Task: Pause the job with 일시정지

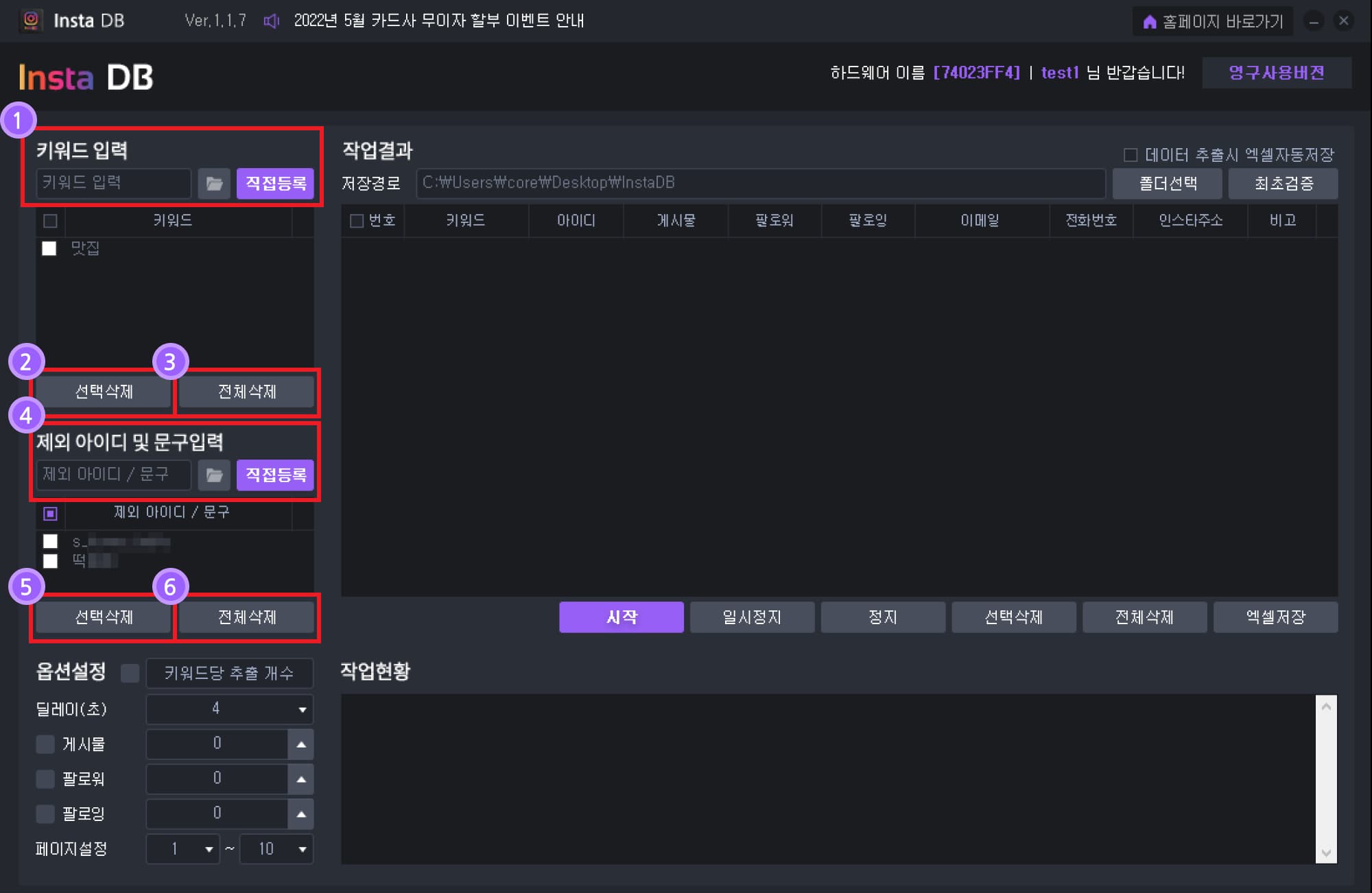Action: (x=753, y=617)
